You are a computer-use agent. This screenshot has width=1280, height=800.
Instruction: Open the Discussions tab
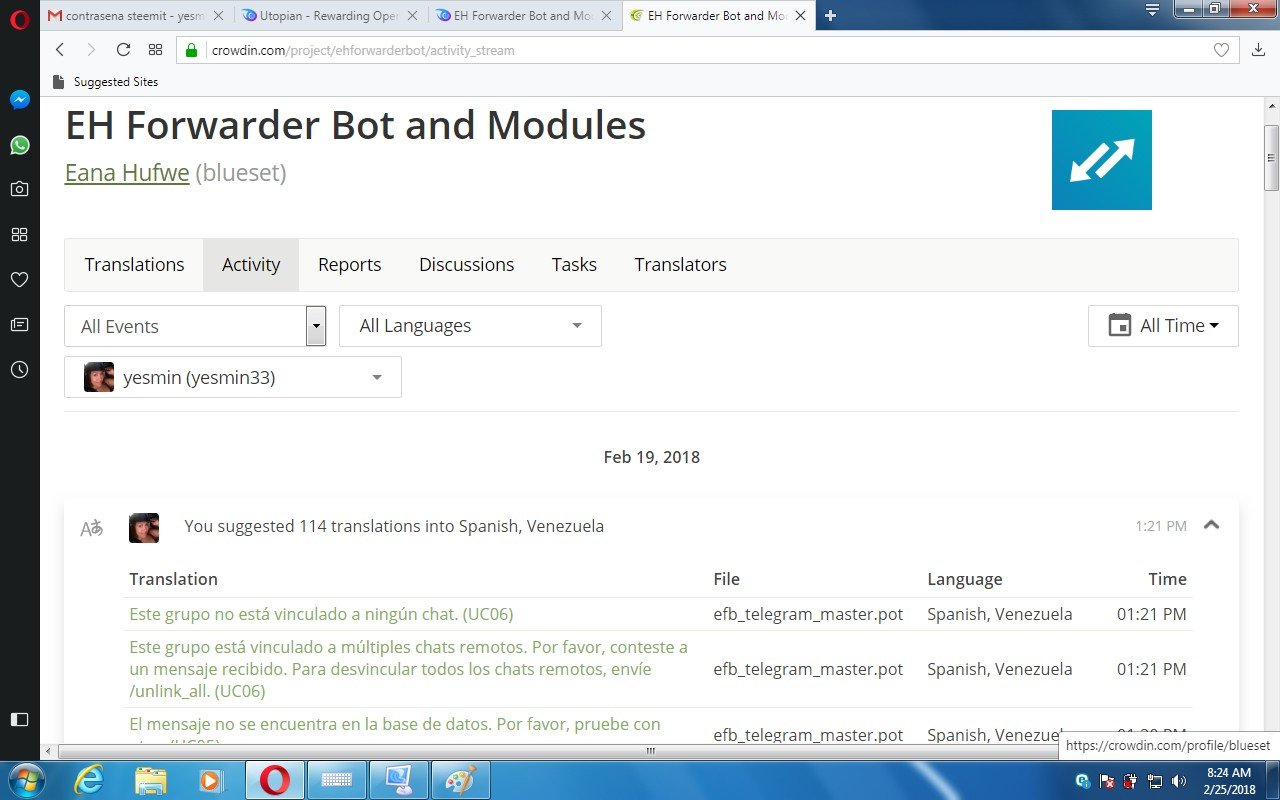[x=466, y=265]
